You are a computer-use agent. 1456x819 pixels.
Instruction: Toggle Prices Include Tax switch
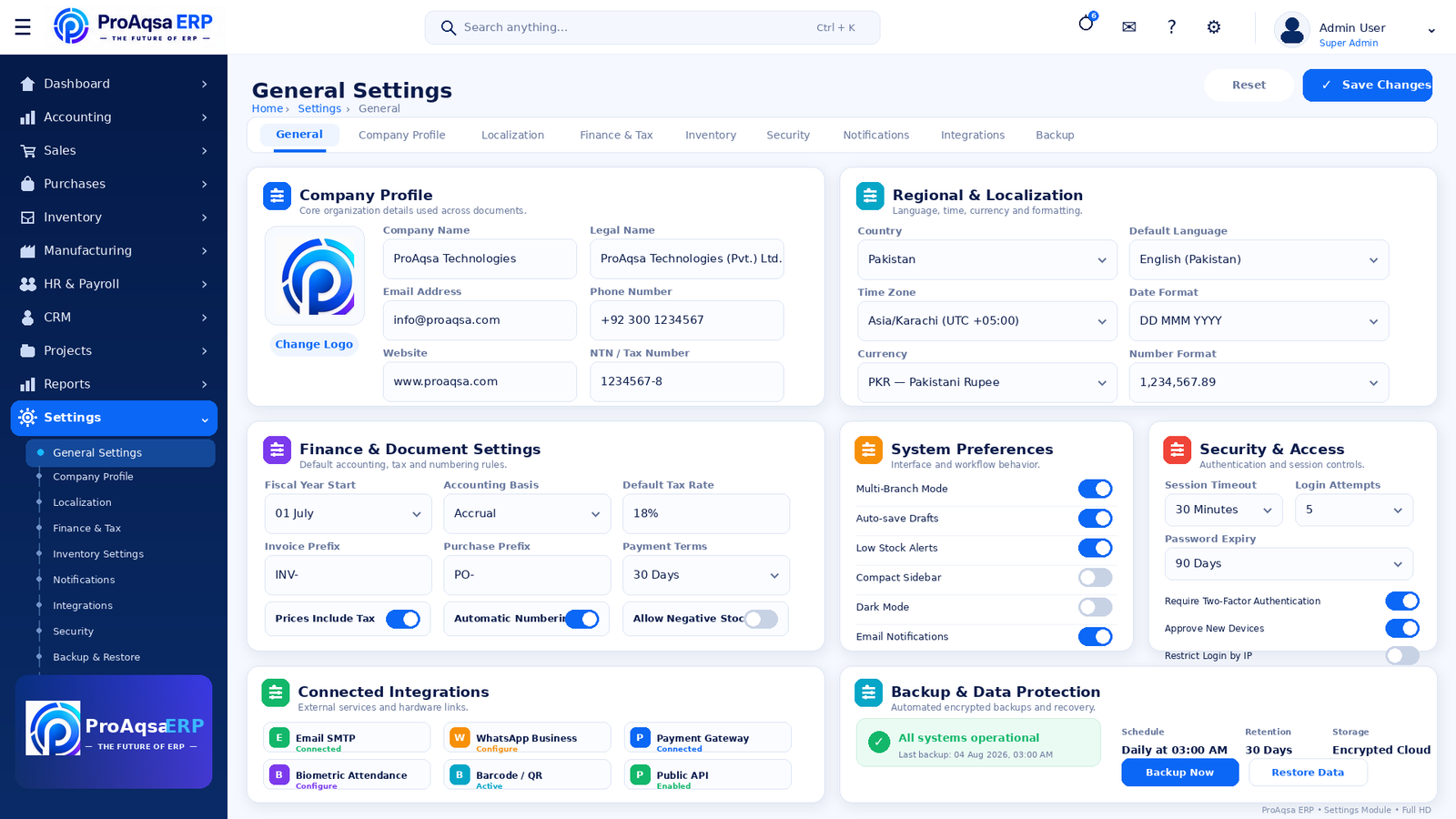click(403, 619)
